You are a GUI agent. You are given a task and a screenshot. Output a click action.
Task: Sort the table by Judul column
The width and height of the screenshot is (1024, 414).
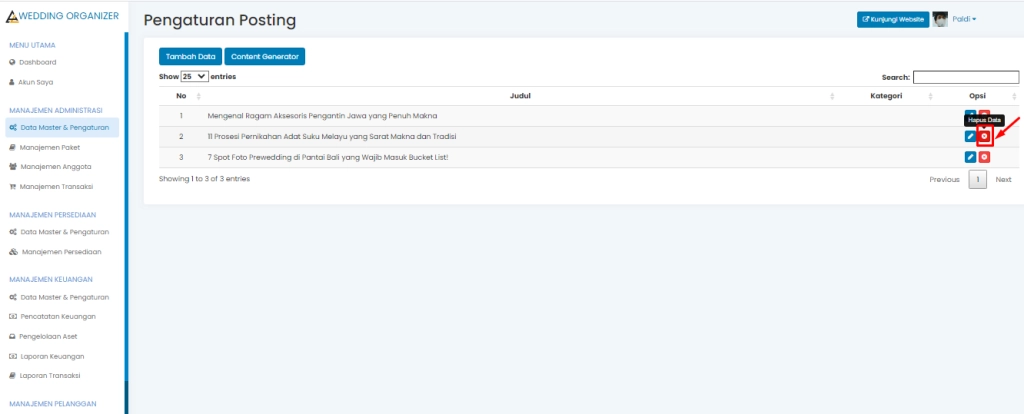(519, 96)
